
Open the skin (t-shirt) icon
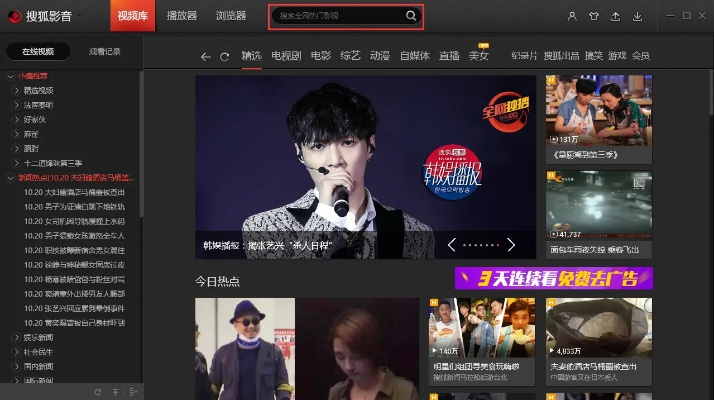(594, 16)
